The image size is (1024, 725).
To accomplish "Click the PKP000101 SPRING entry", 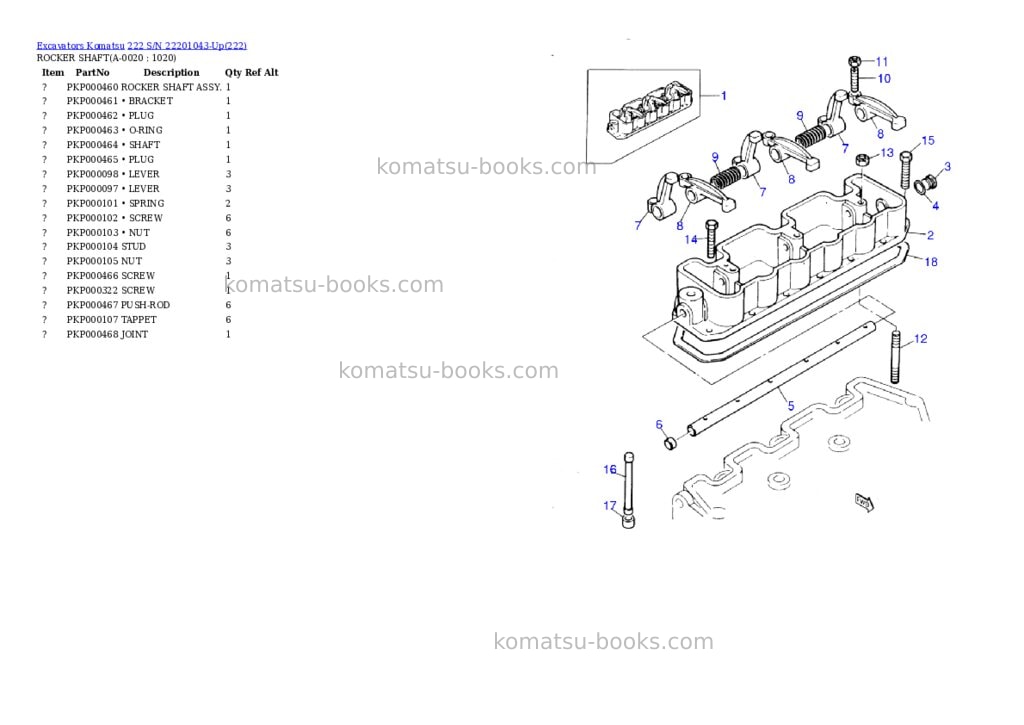I will [136, 204].
